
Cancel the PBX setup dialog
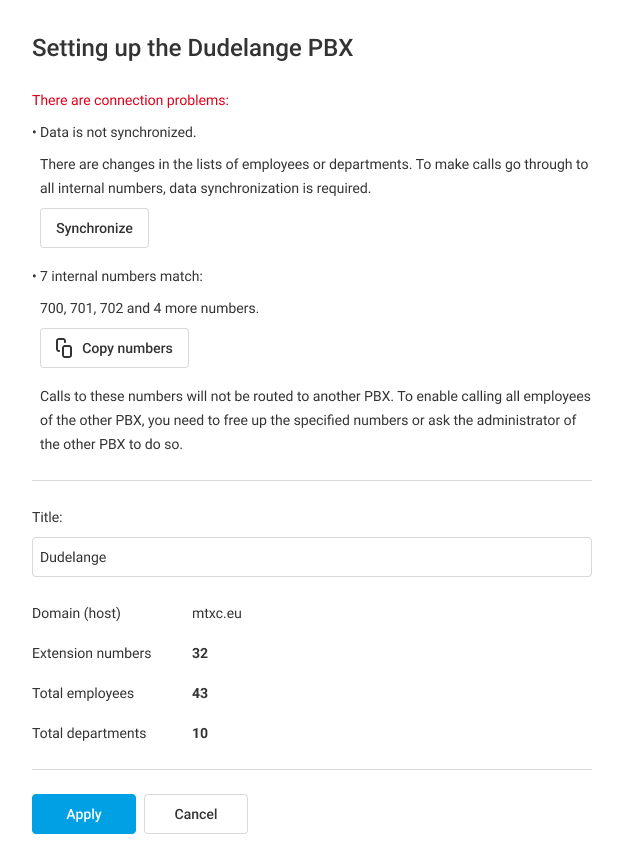pos(196,814)
